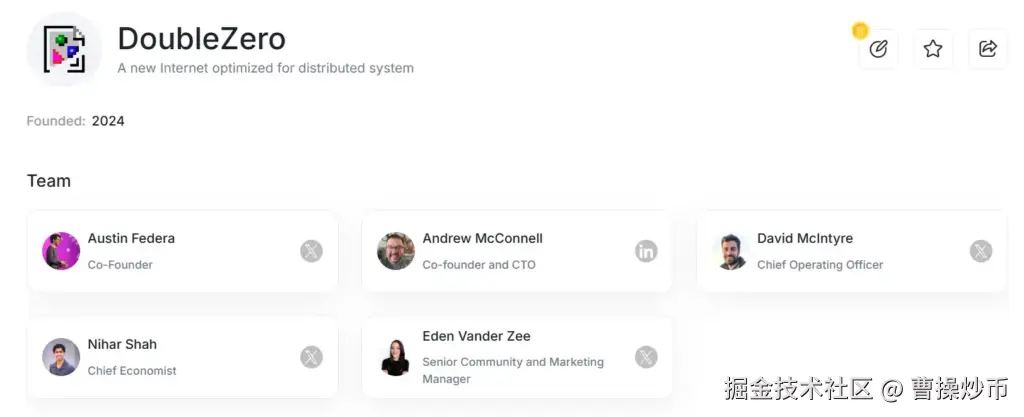Open Andrew McConnell's LinkedIn icon

point(646,251)
